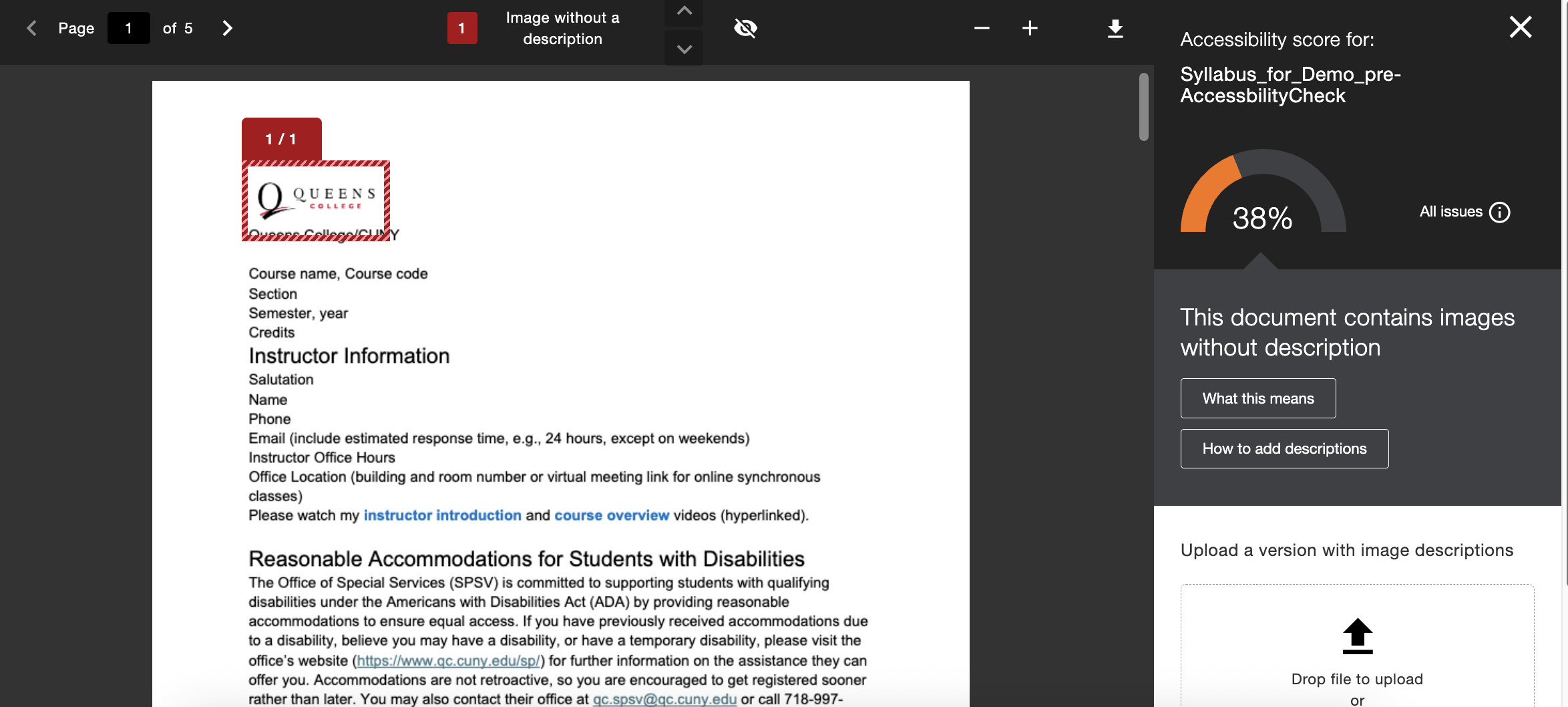This screenshot has width=1568, height=707.
Task: Click the 1 / 1 issue label
Action: click(281, 139)
